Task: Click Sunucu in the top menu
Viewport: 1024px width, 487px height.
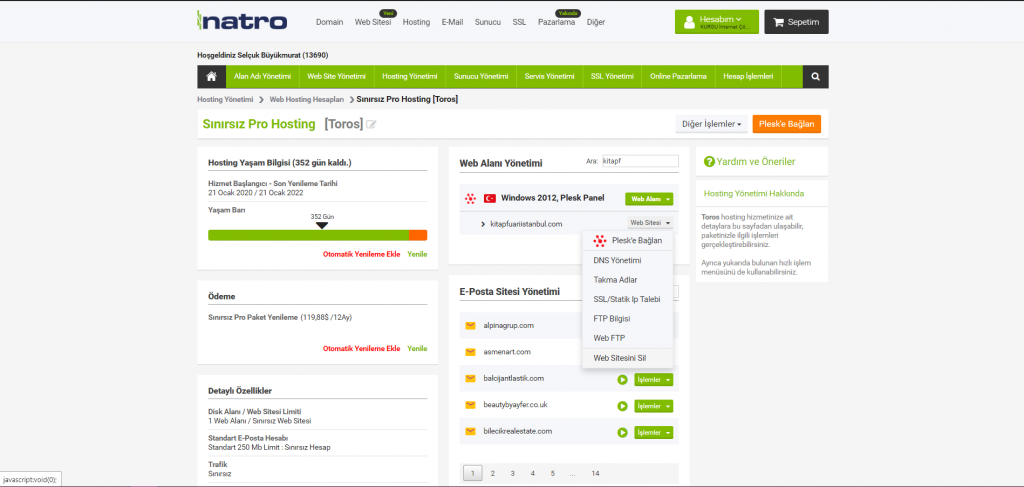Action: [488, 22]
